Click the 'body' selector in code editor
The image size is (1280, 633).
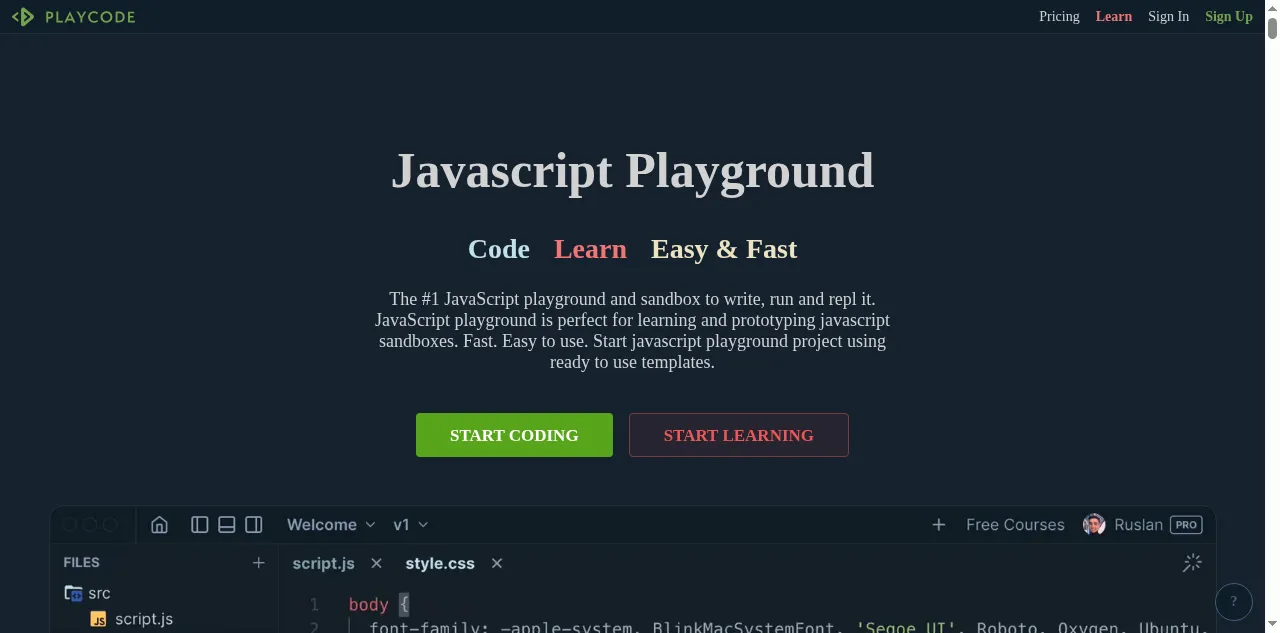(368, 604)
